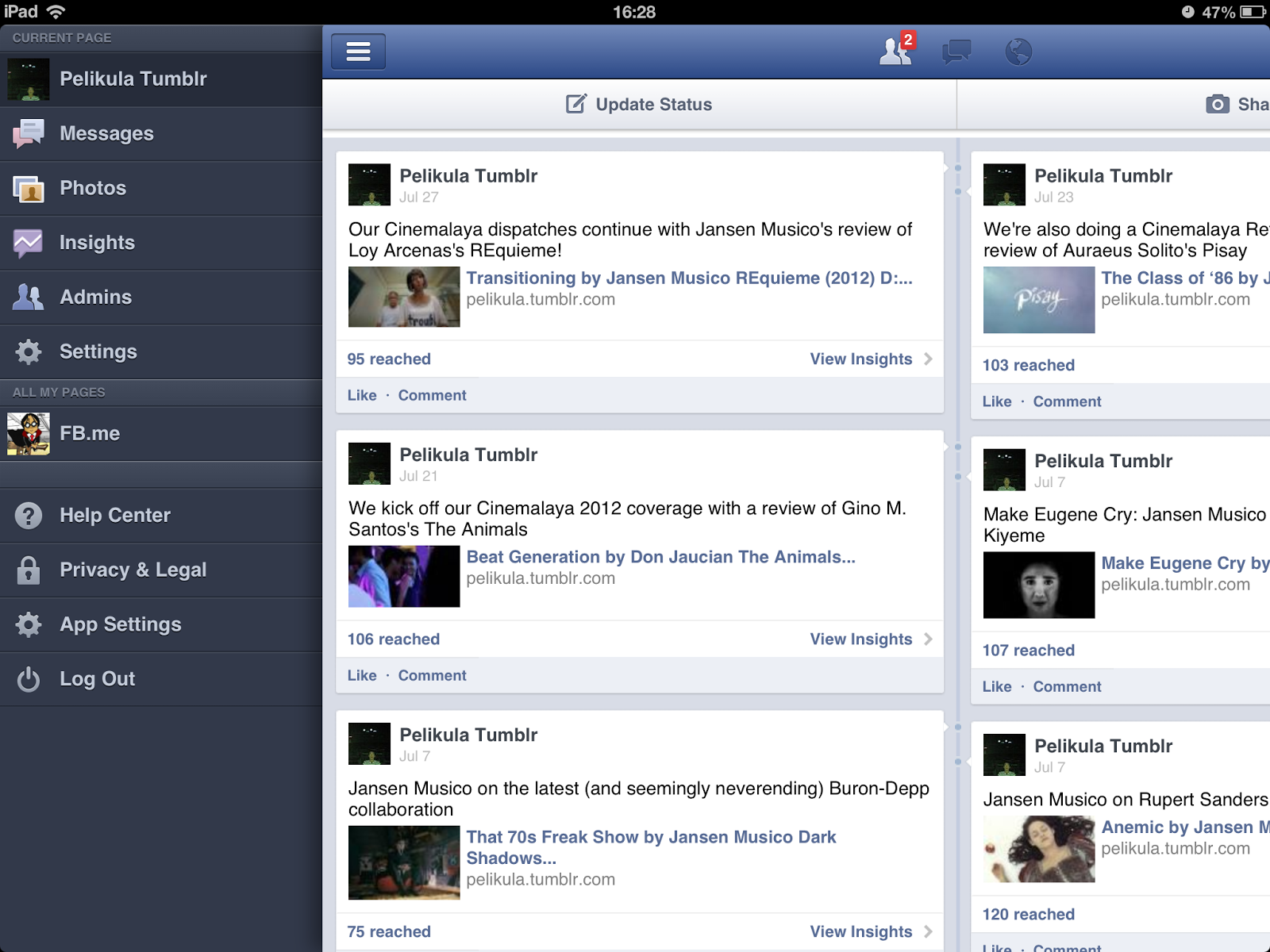
Task: Open friend requests icon with badge
Action: point(897,50)
